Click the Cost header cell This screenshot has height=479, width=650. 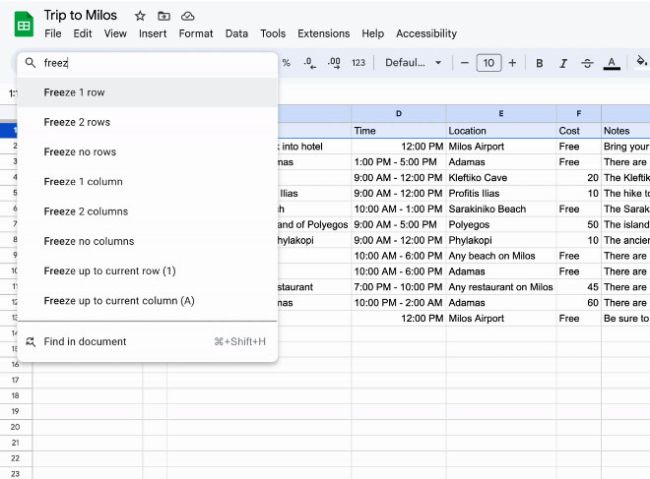coord(579,131)
